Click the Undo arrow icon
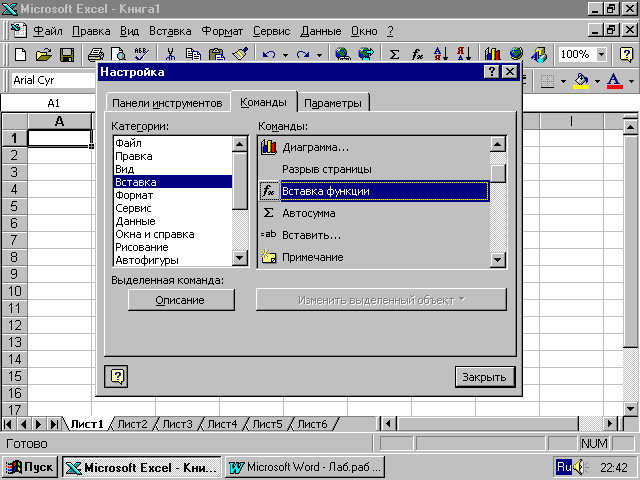The width and height of the screenshot is (640, 480). click(x=269, y=54)
